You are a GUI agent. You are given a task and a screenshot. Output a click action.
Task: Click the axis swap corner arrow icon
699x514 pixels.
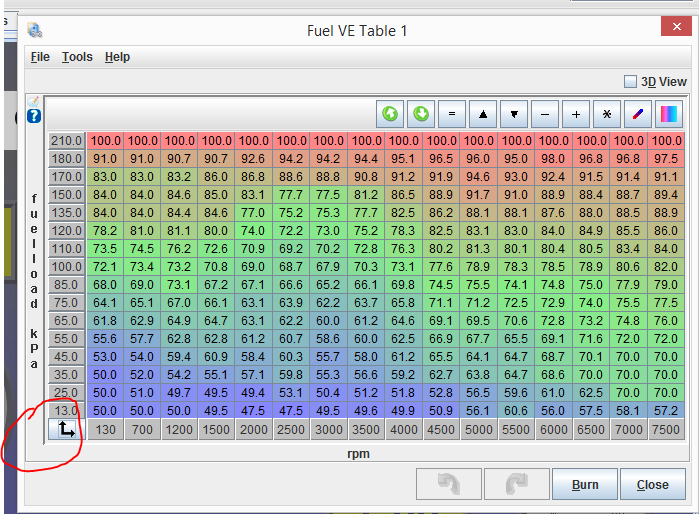[67, 430]
